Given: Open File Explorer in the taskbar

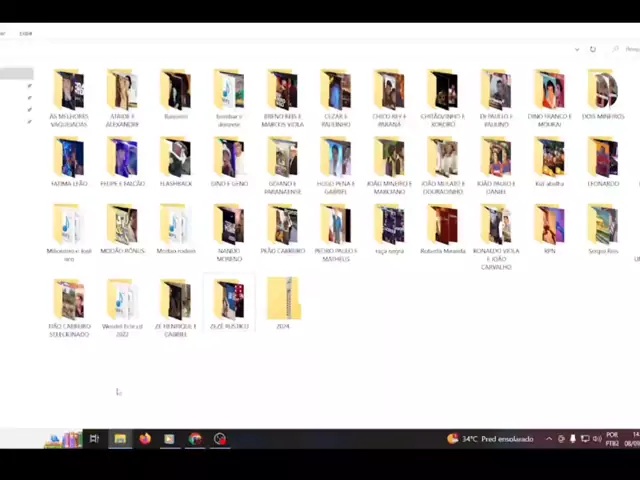Looking at the screenshot, I should pos(120,438).
